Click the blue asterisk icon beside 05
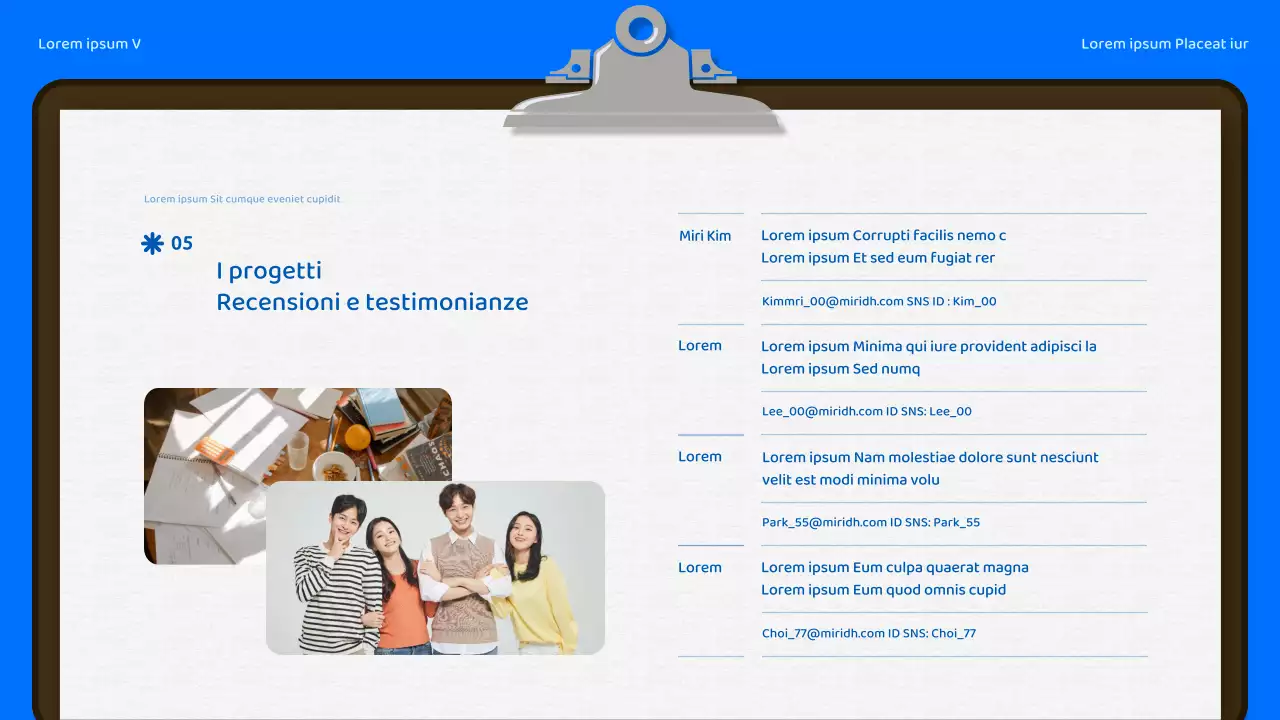Viewport: 1280px width, 720px height. pyautogui.click(x=152, y=243)
